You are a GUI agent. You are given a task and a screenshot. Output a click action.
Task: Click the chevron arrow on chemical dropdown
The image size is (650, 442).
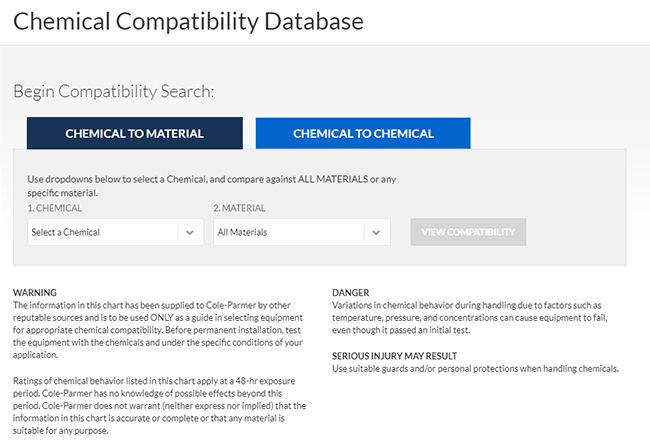coord(190,232)
